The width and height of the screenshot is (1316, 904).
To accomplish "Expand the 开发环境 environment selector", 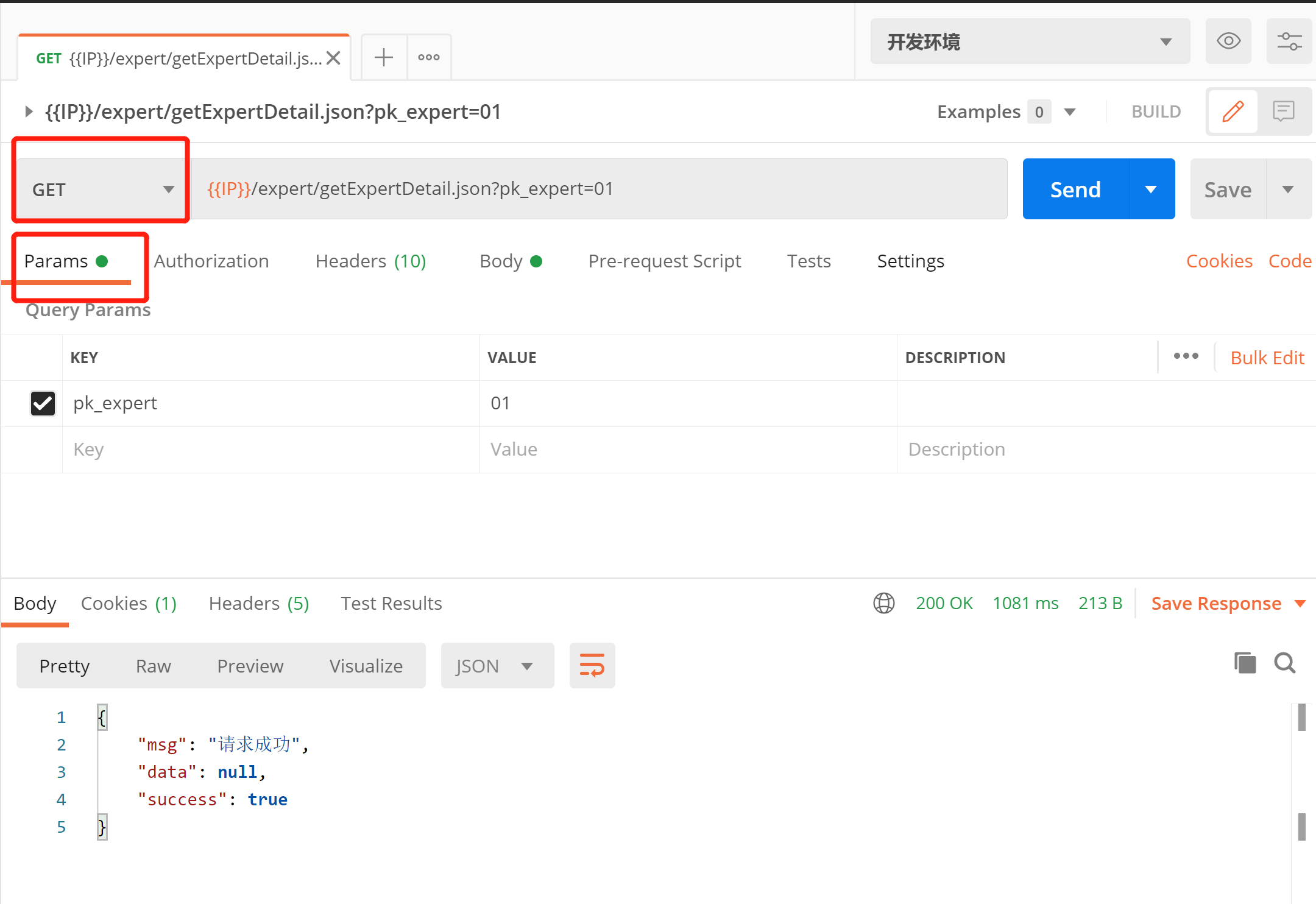I will [1030, 41].
